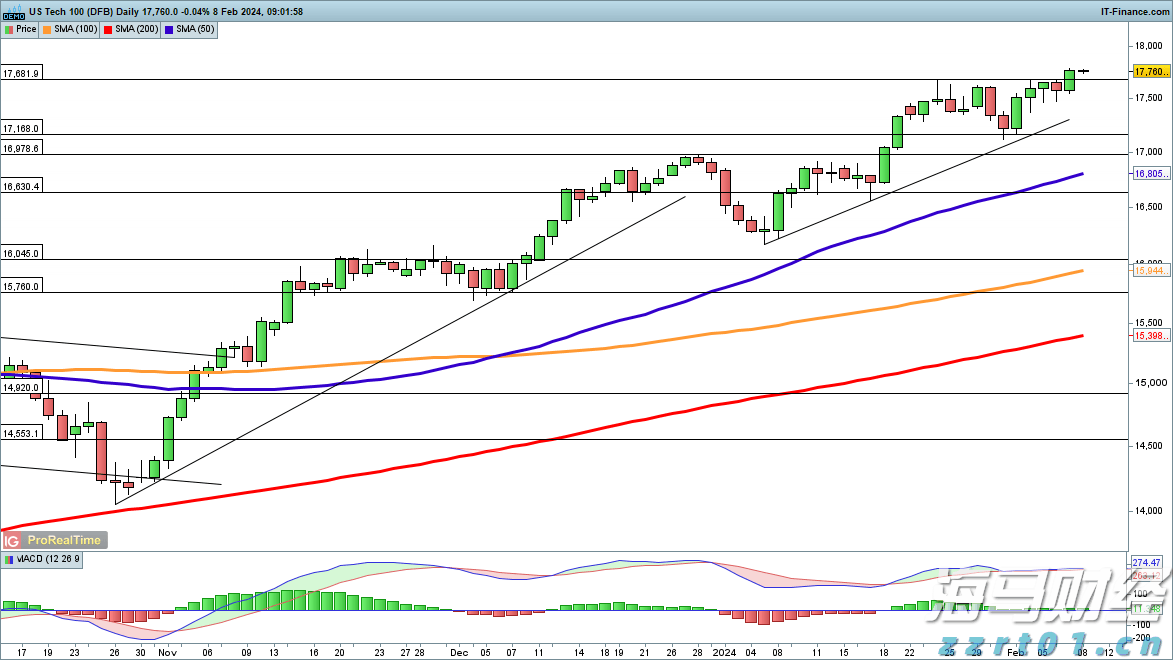This screenshot has width=1173, height=660.
Task: Click the blue 16,805 SMA price tag
Action: 1150,174
